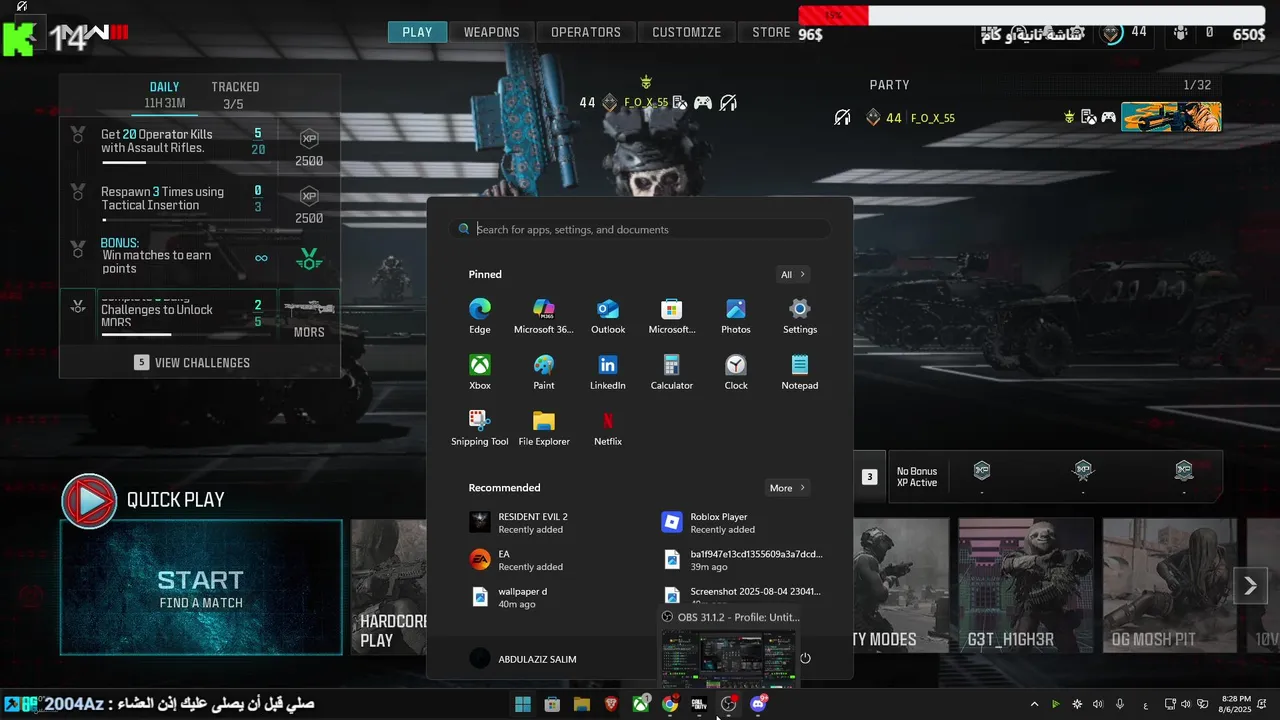This screenshot has width=1280, height=720.
Task: Switch to Chrome on taskbar
Action: [670, 704]
